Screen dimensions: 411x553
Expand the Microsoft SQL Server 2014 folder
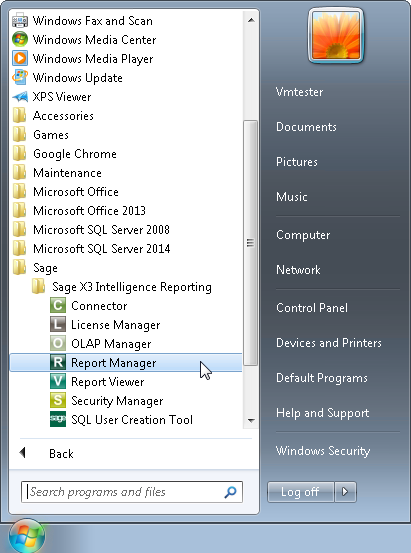[x=126, y=249]
